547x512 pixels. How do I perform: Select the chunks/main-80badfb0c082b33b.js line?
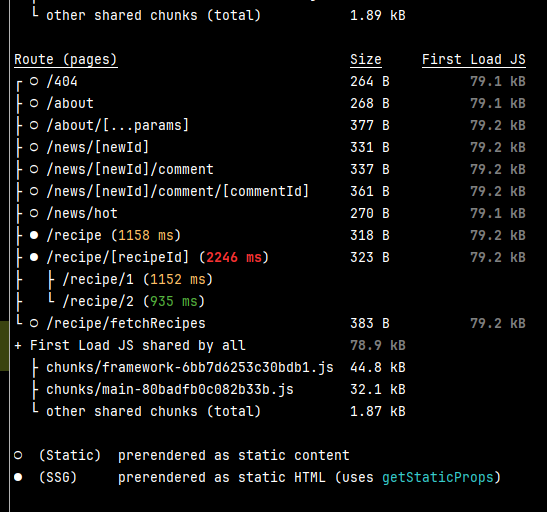click(170, 389)
